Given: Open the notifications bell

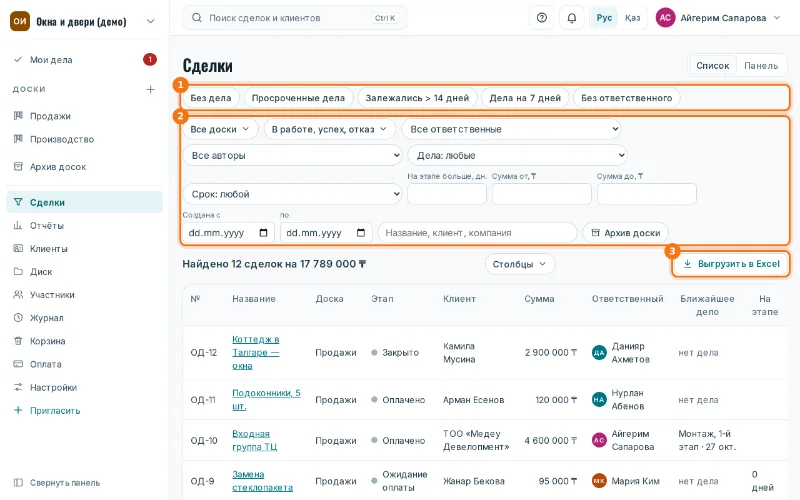Looking at the screenshot, I should (x=572, y=18).
